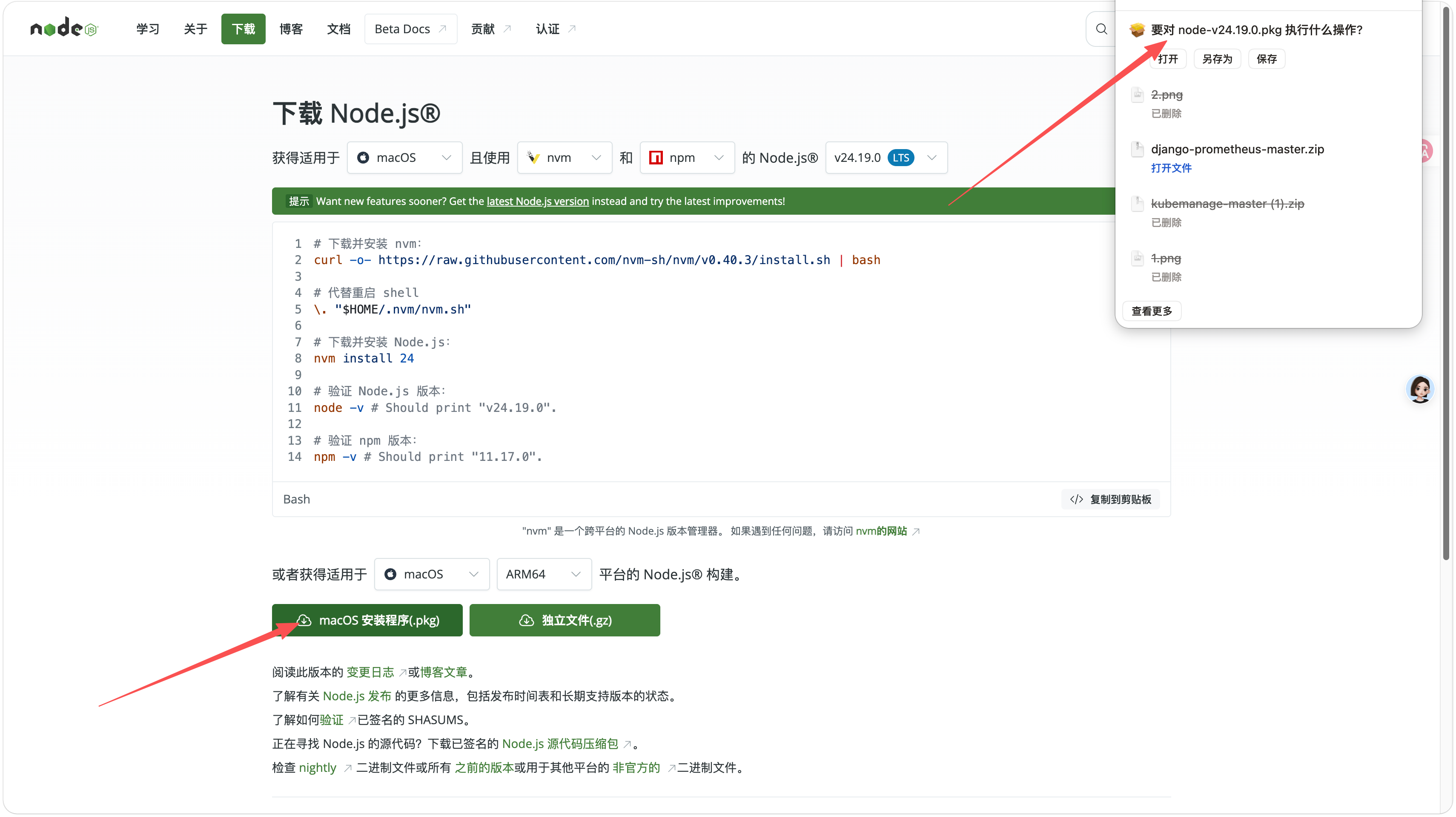Click the download cloud icon on the 独立文件(.gz) button

pos(526,620)
